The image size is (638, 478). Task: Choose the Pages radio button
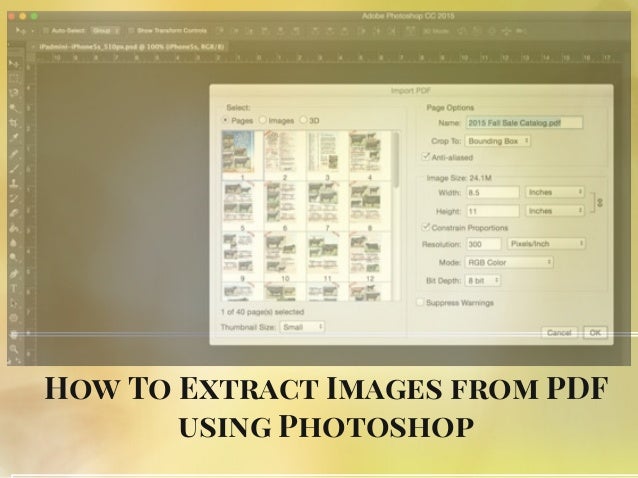tap(225, 120)
